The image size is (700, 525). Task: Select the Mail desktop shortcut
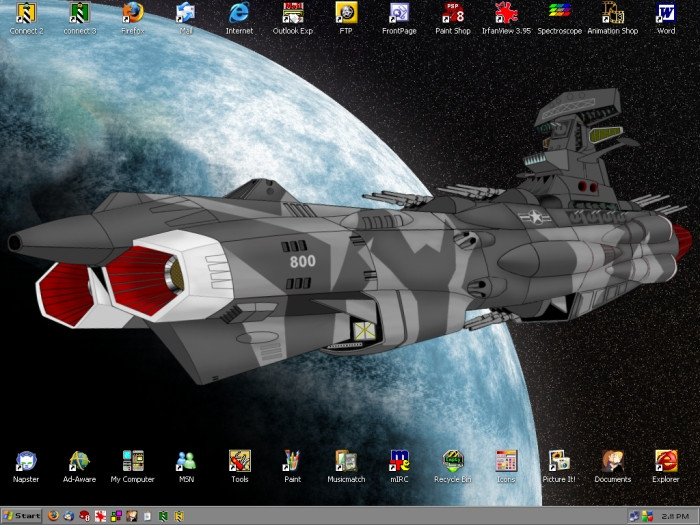click(186, 19)
